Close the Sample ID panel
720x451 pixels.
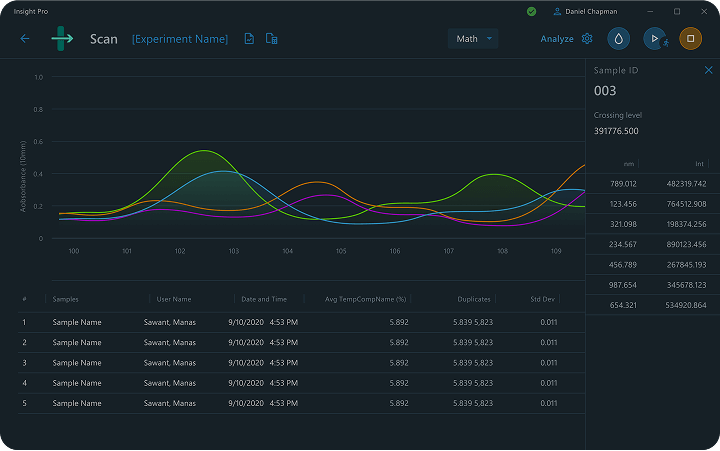click(x=709, y=71)
